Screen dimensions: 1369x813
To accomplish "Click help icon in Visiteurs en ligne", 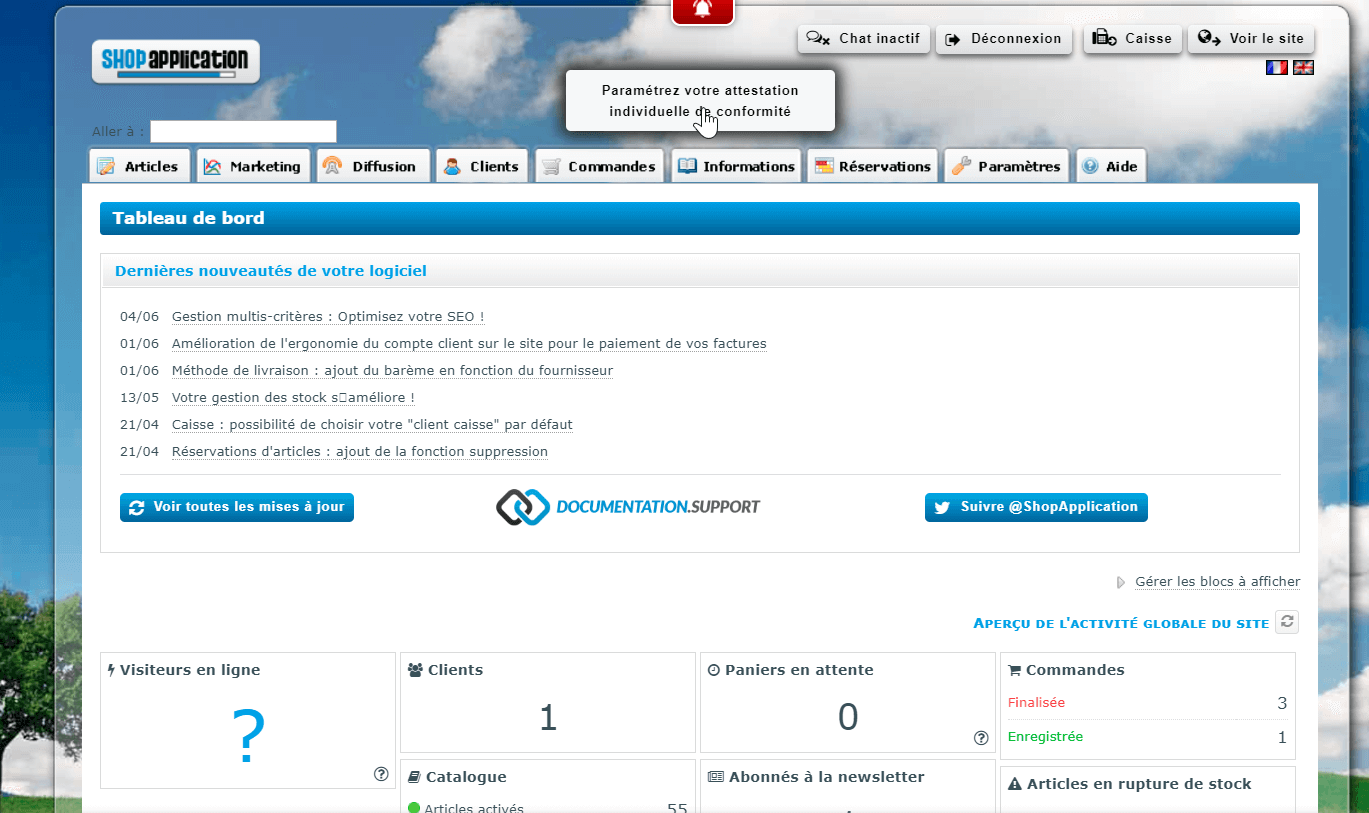I will tap(381, 773).
